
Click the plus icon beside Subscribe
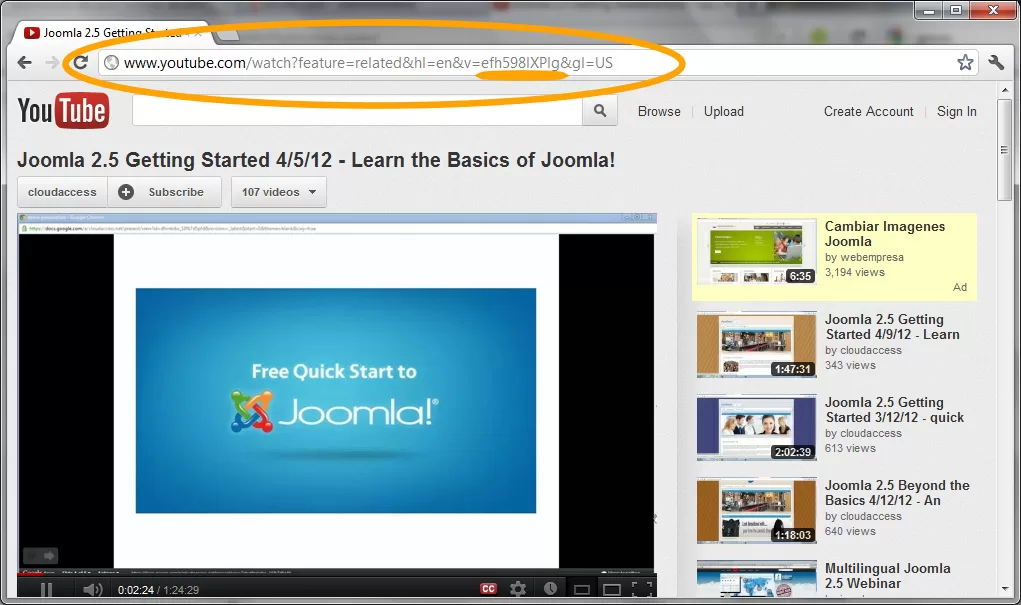pyautogui.click(x=126, y=192)
